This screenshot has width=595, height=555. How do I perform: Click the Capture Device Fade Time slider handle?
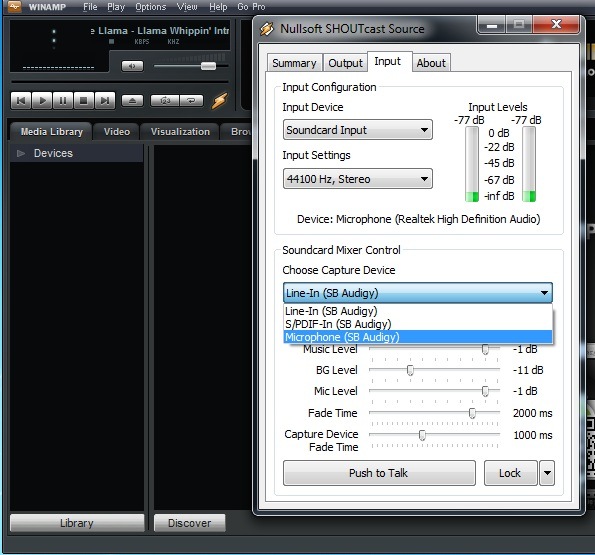point(422,435)
